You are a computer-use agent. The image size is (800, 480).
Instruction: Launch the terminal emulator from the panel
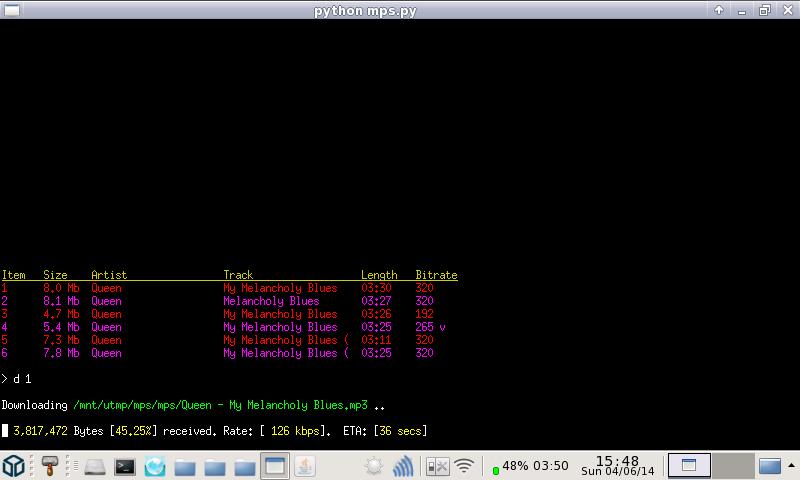pos(124,466)
